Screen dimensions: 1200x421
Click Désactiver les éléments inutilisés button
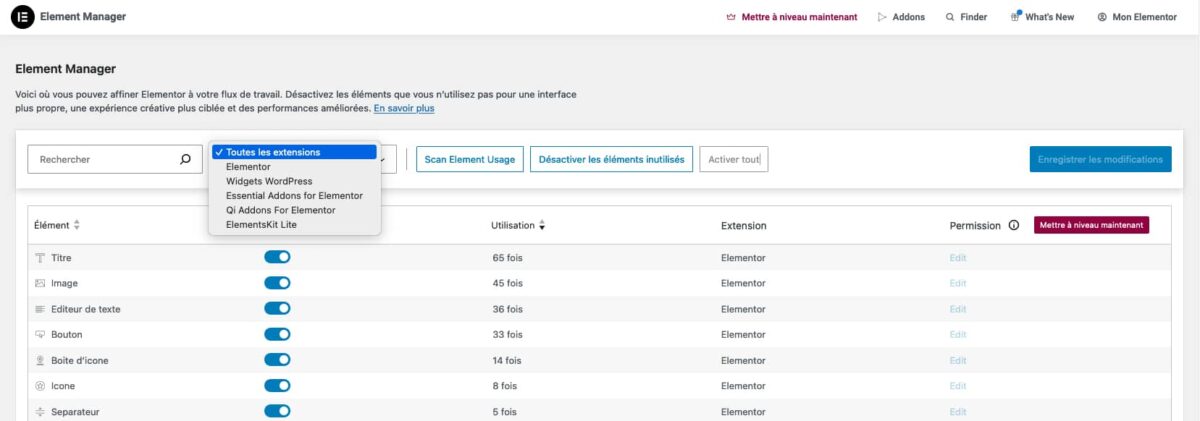[x=611, y=159]
